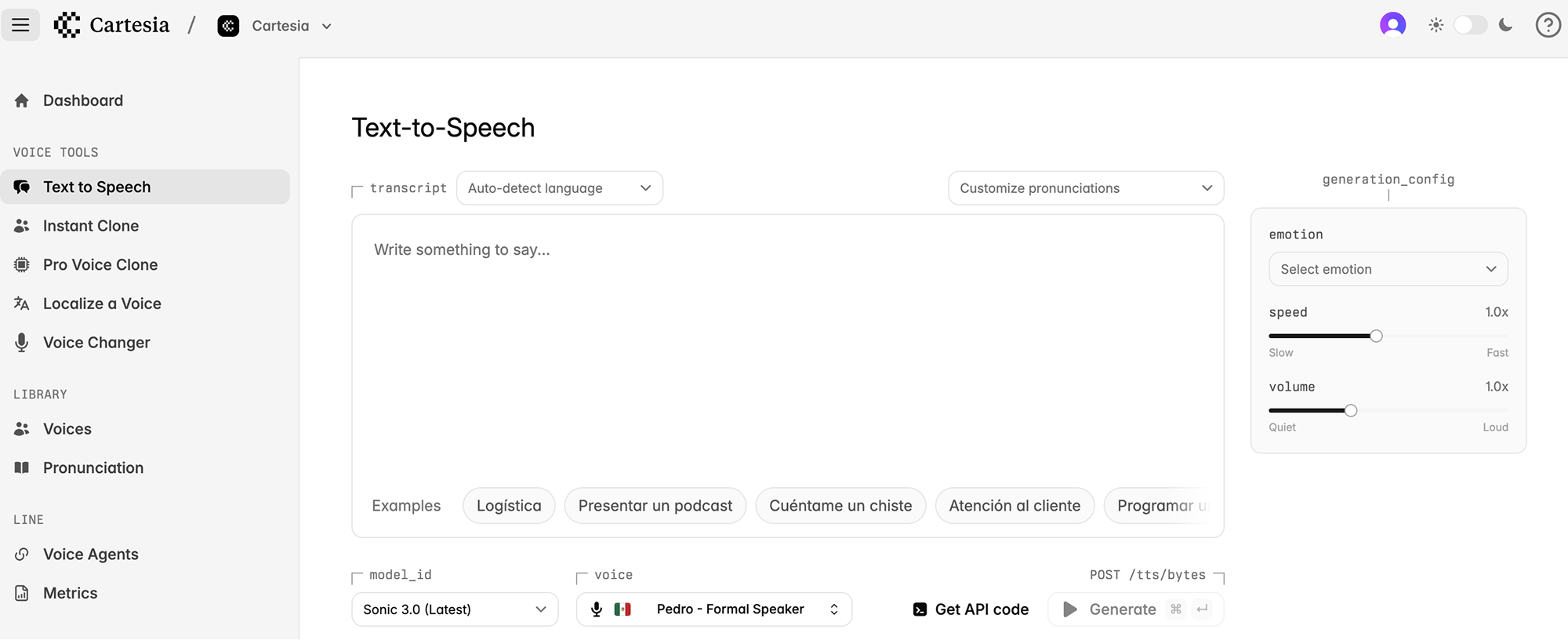Toggle the light/dark theme switch

pyautogui.click(x=1470, y=25)
